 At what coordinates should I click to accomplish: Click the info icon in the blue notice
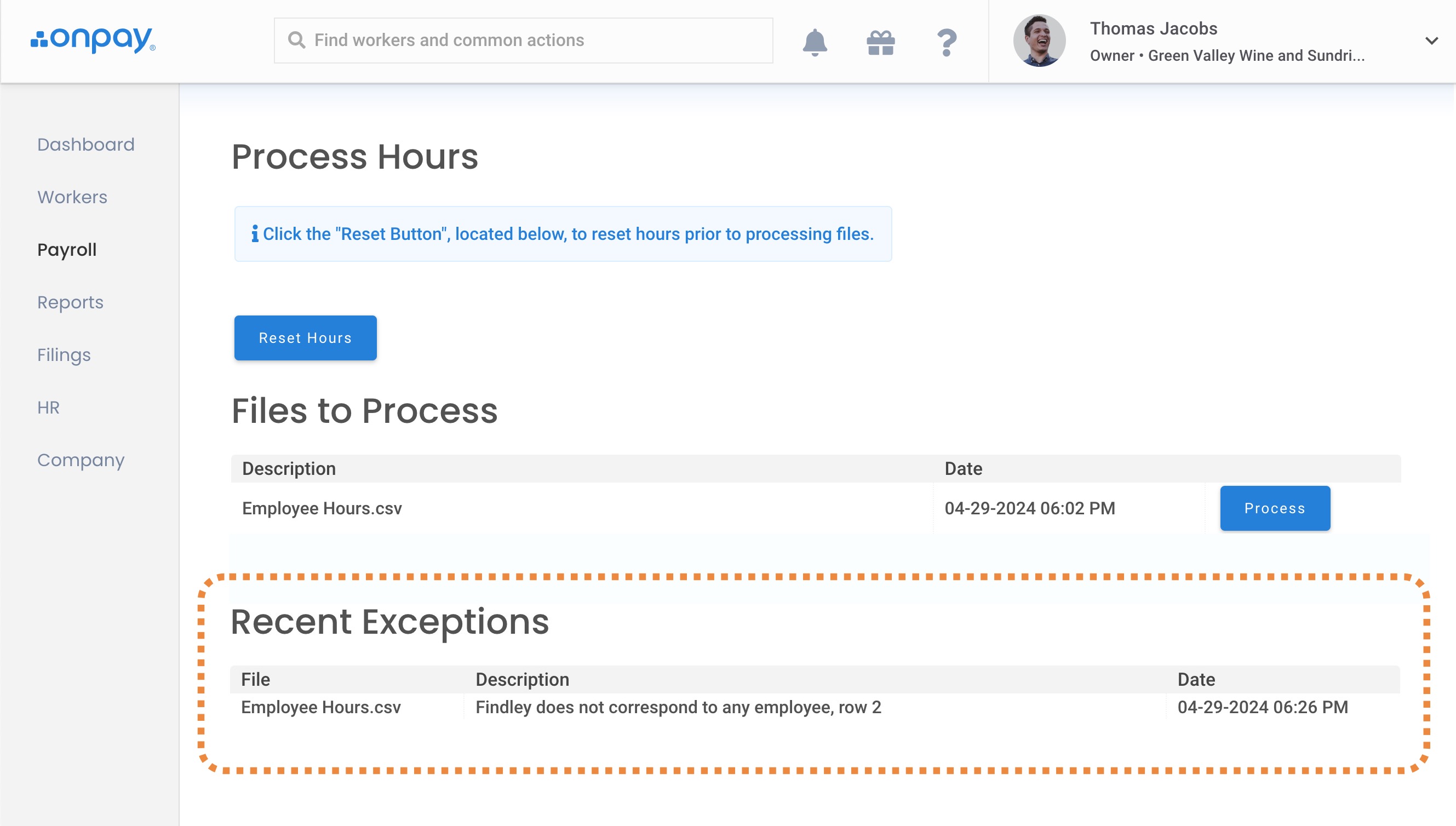(255, 233)
